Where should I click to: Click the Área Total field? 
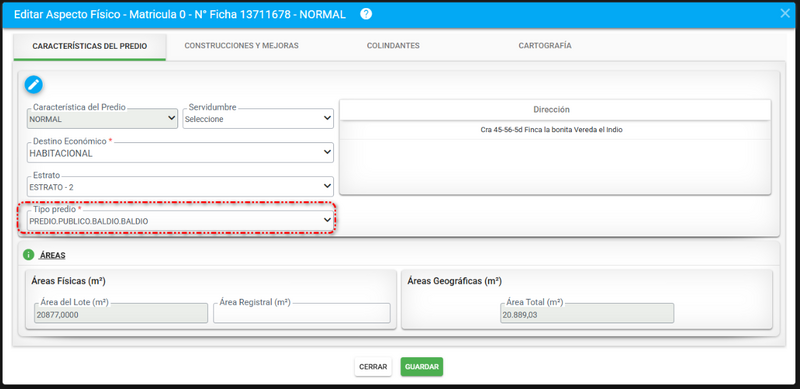[x=587, y=314]
